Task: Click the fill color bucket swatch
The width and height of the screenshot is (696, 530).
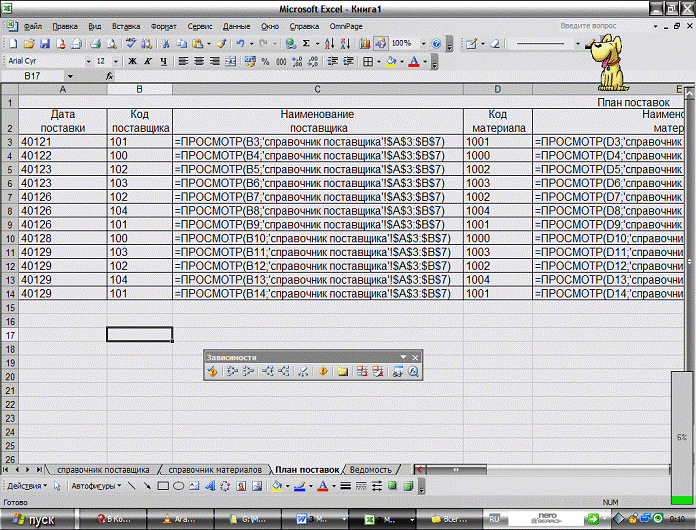Action: pyautogui.click(x=390, y=62)
